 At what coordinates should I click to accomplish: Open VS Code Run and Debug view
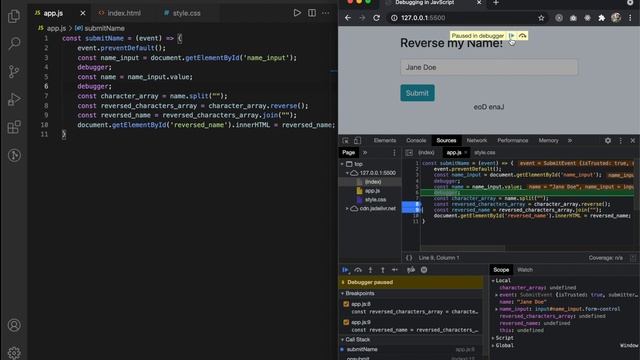pos(14,99)
